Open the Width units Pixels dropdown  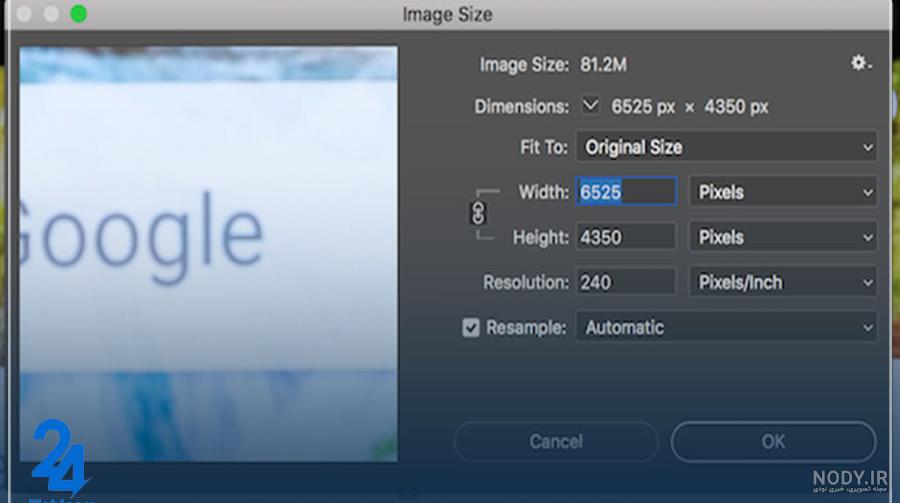point(782,192)
